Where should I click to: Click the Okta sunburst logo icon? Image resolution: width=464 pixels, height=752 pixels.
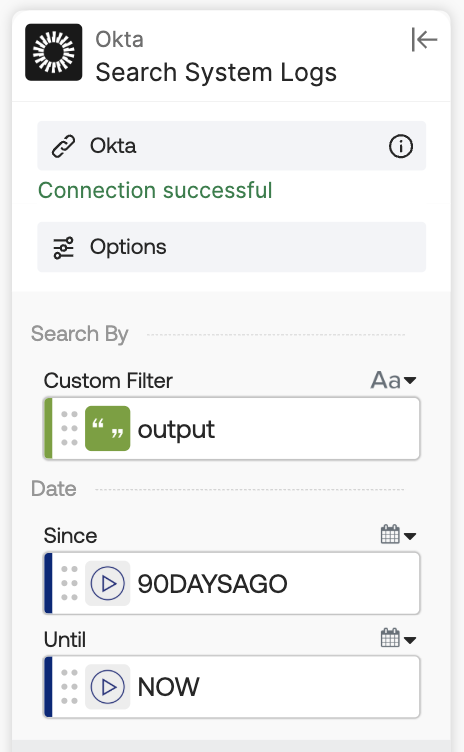54,52
